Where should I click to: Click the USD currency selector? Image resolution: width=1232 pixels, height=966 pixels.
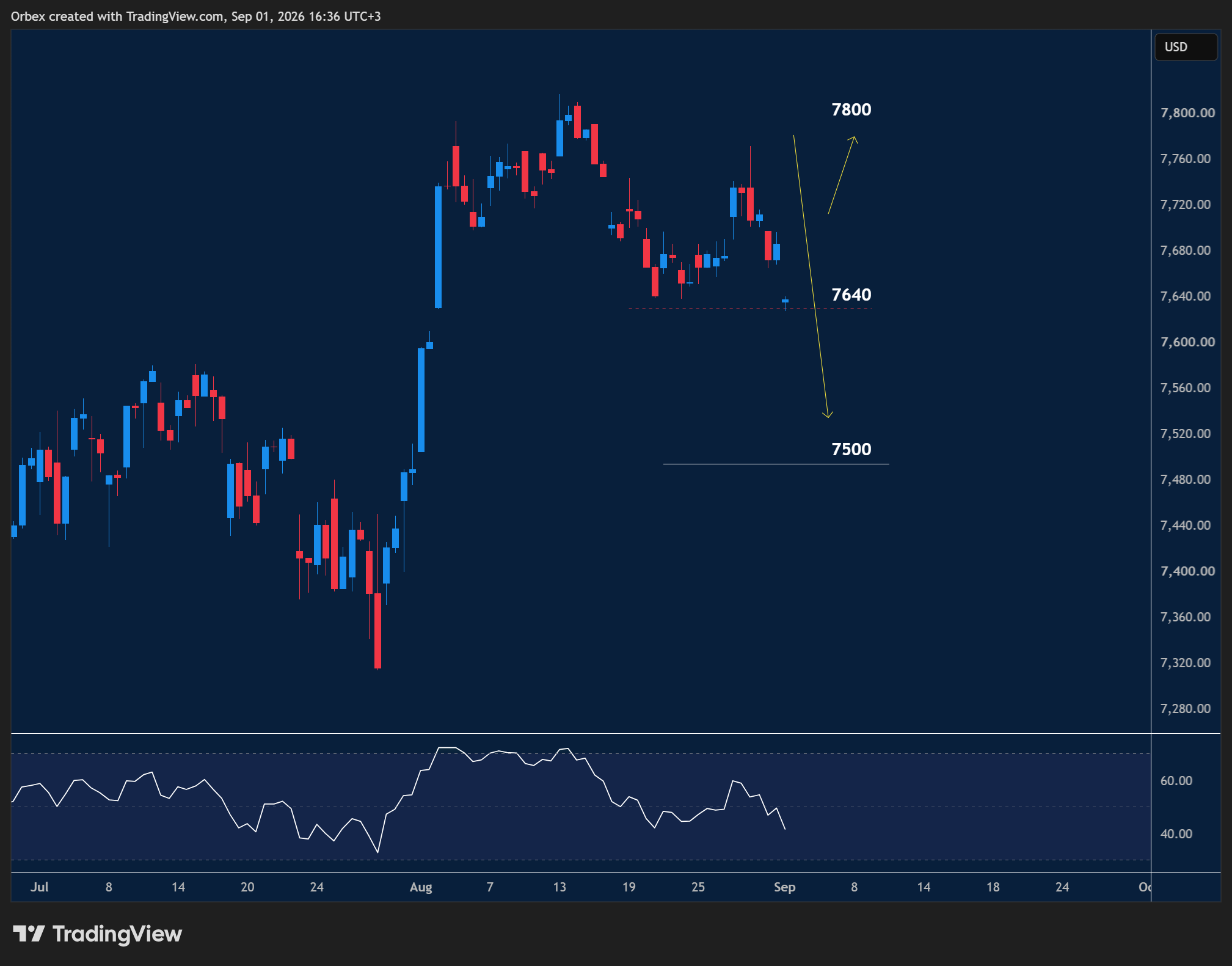(1185, 47)
